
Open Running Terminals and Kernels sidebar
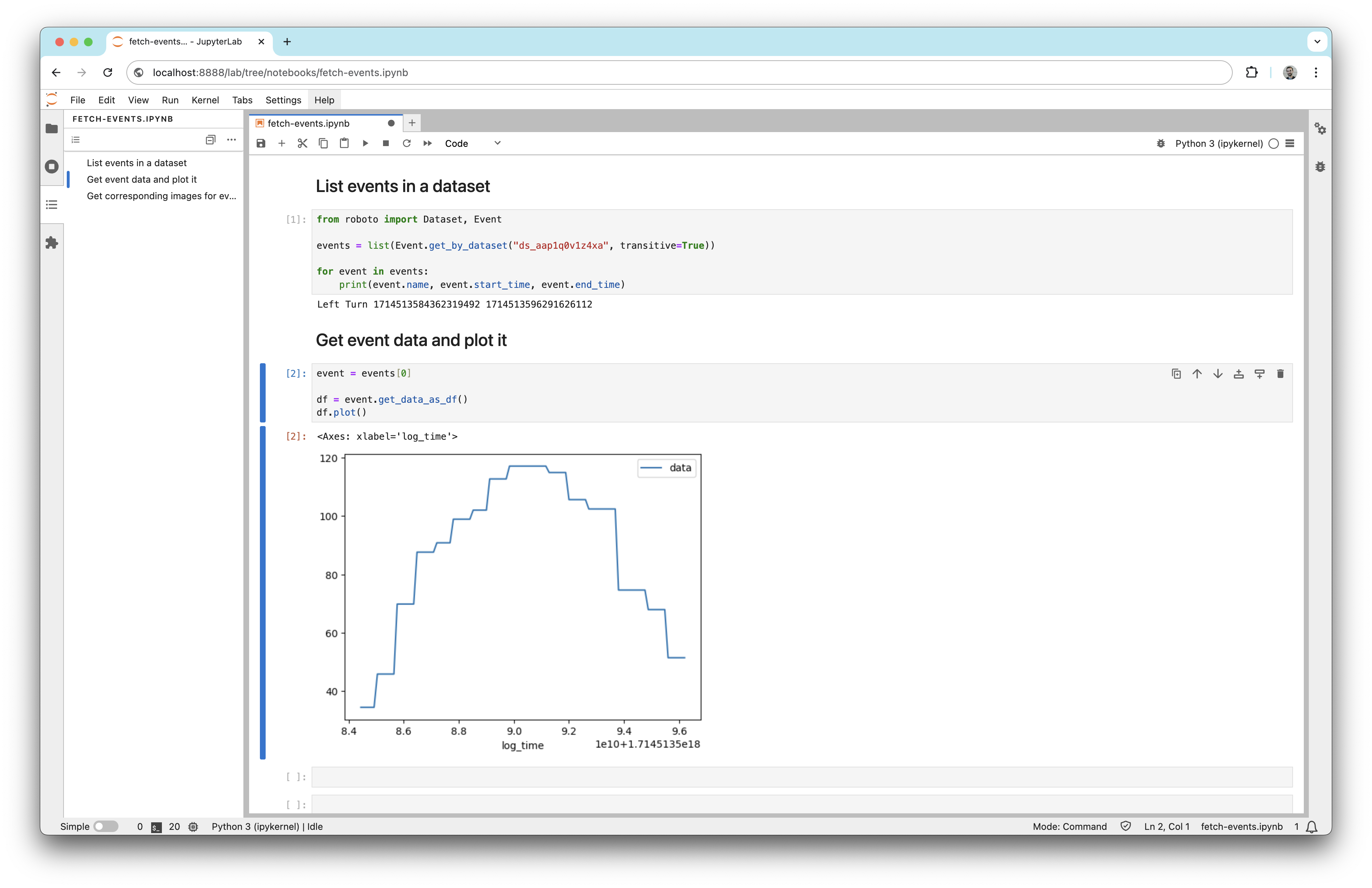(52, 167)
